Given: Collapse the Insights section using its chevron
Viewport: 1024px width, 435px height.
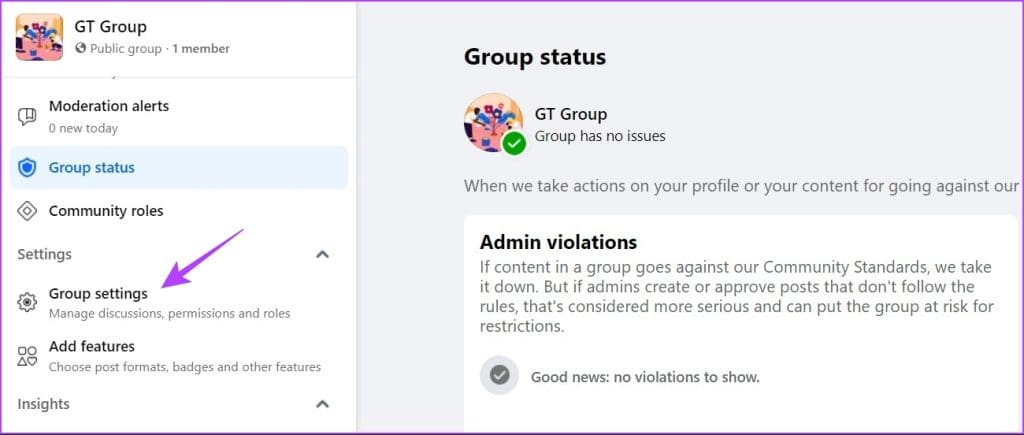Looking at the screenshot, I should point(322,404).
